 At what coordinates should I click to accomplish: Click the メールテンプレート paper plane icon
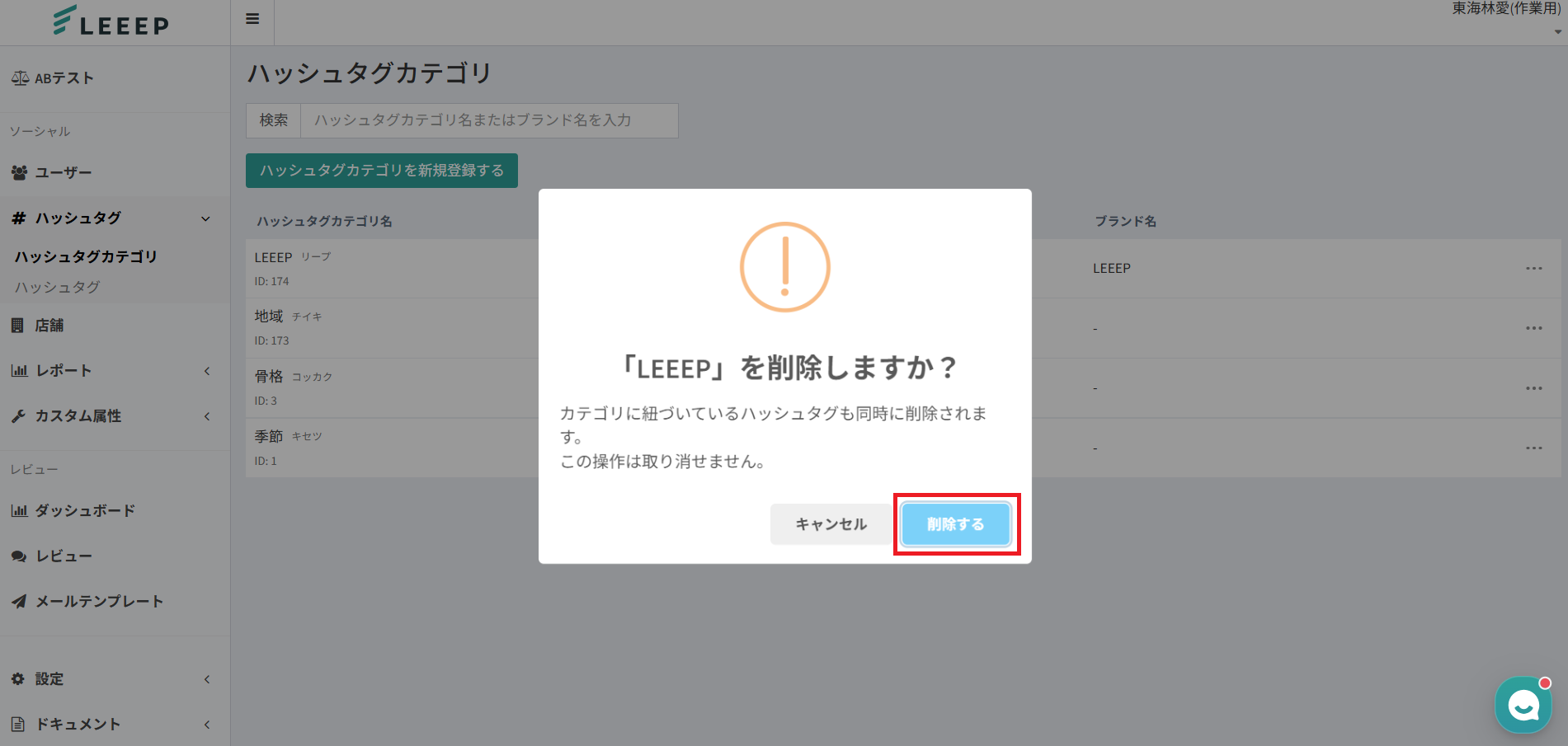(x=19, y=602)
